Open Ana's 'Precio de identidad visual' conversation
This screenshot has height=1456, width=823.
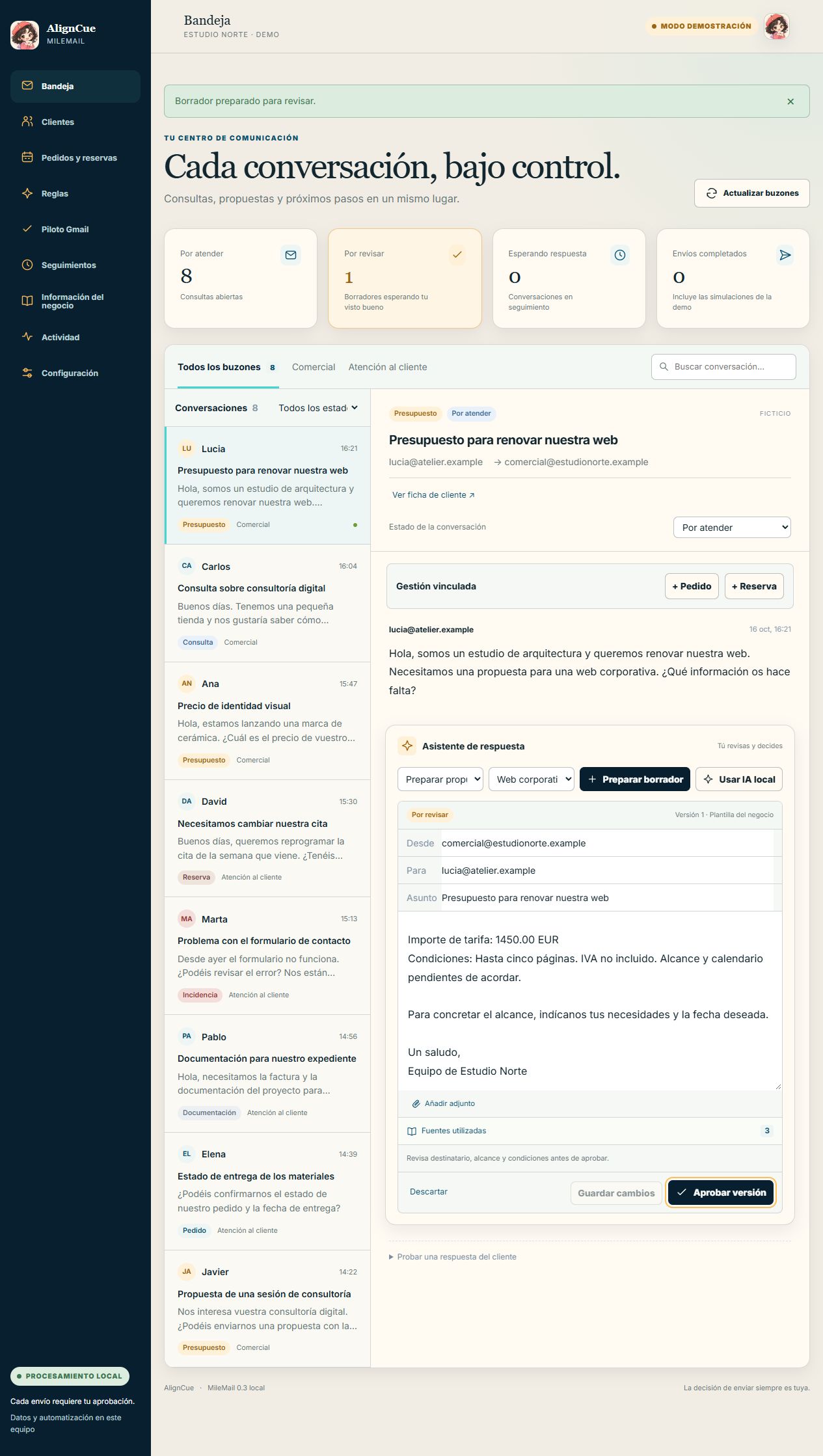point(267,721)
